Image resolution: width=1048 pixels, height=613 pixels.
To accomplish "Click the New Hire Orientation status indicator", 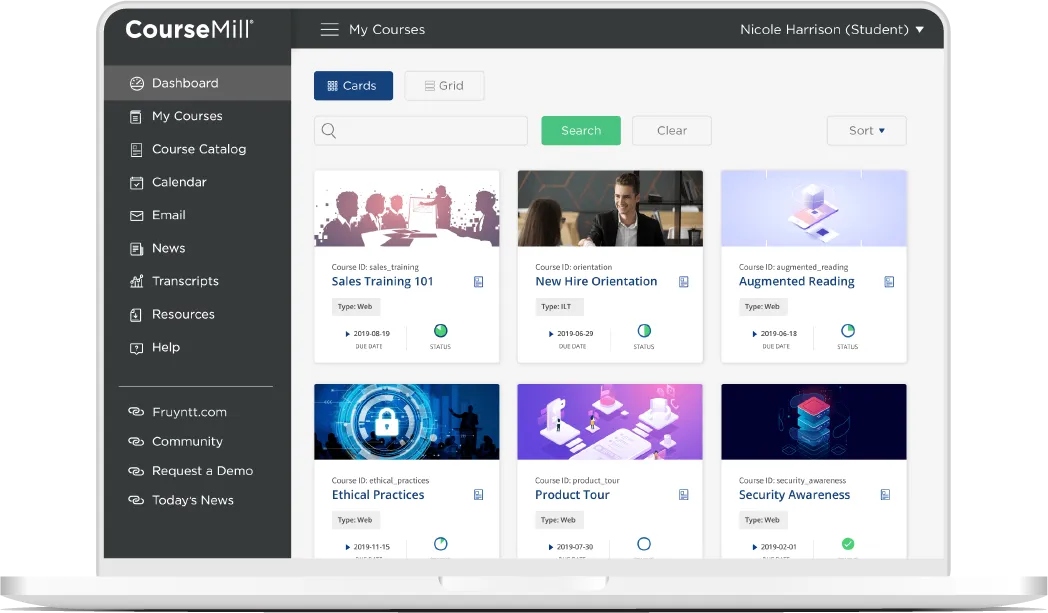I will (x=644, y=330).
